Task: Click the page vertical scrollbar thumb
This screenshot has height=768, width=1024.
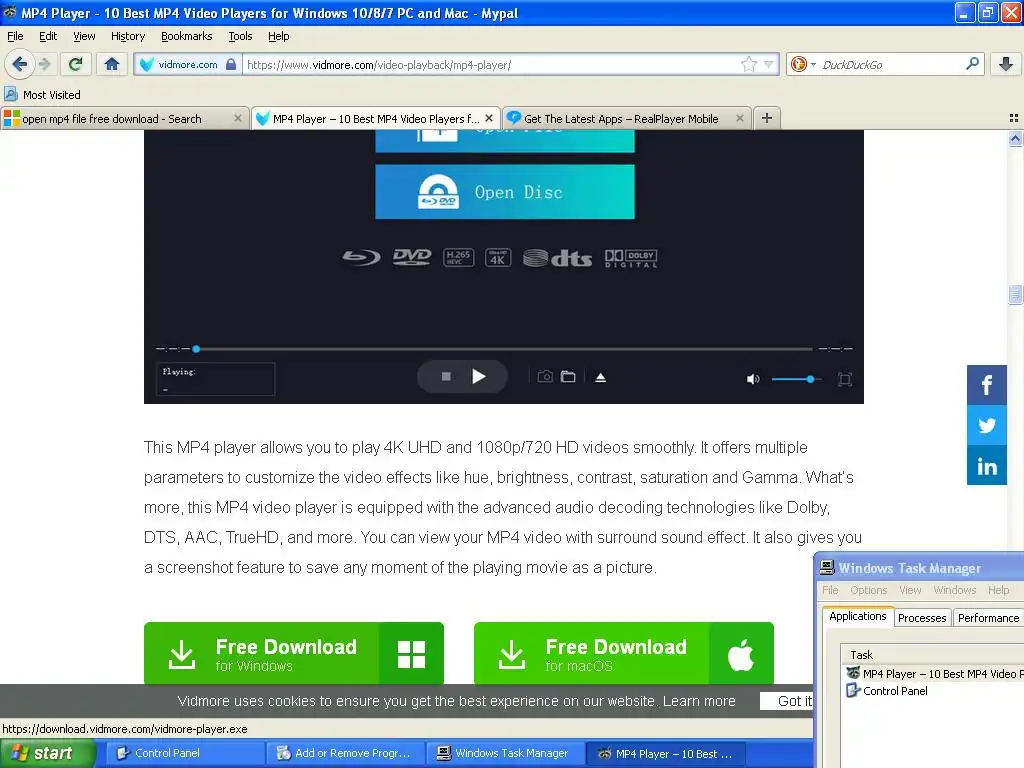Action: (1015, 295)
